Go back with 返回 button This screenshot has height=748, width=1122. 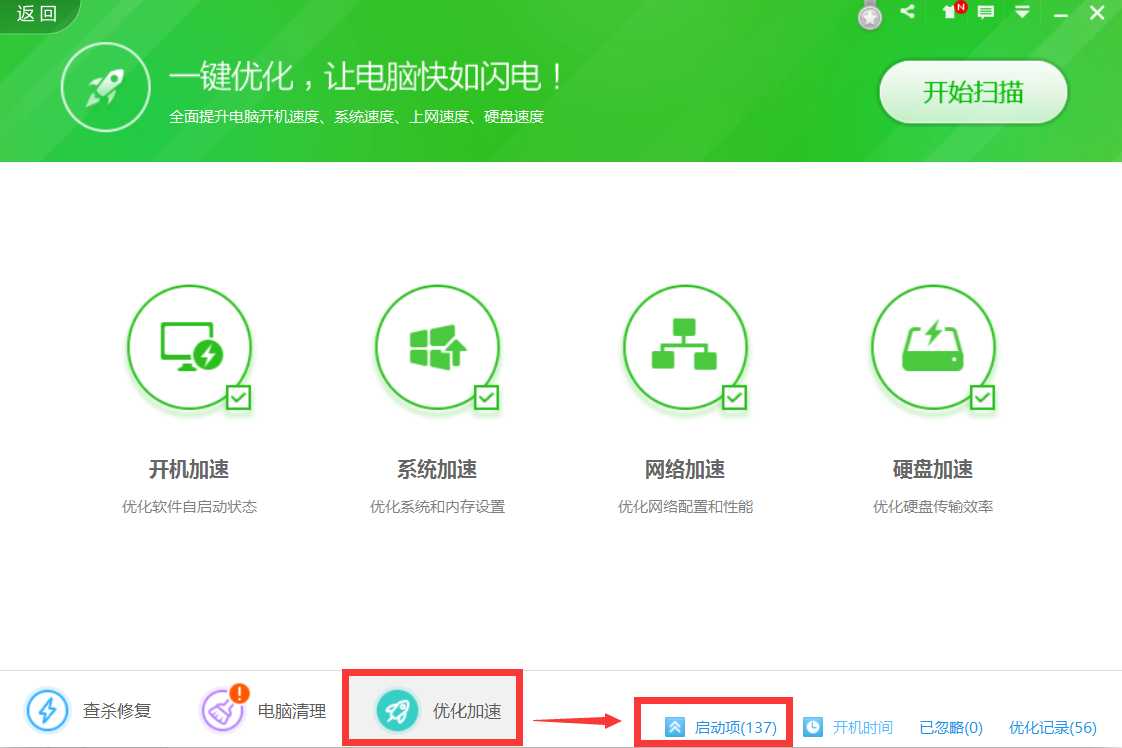pos(37,14)
